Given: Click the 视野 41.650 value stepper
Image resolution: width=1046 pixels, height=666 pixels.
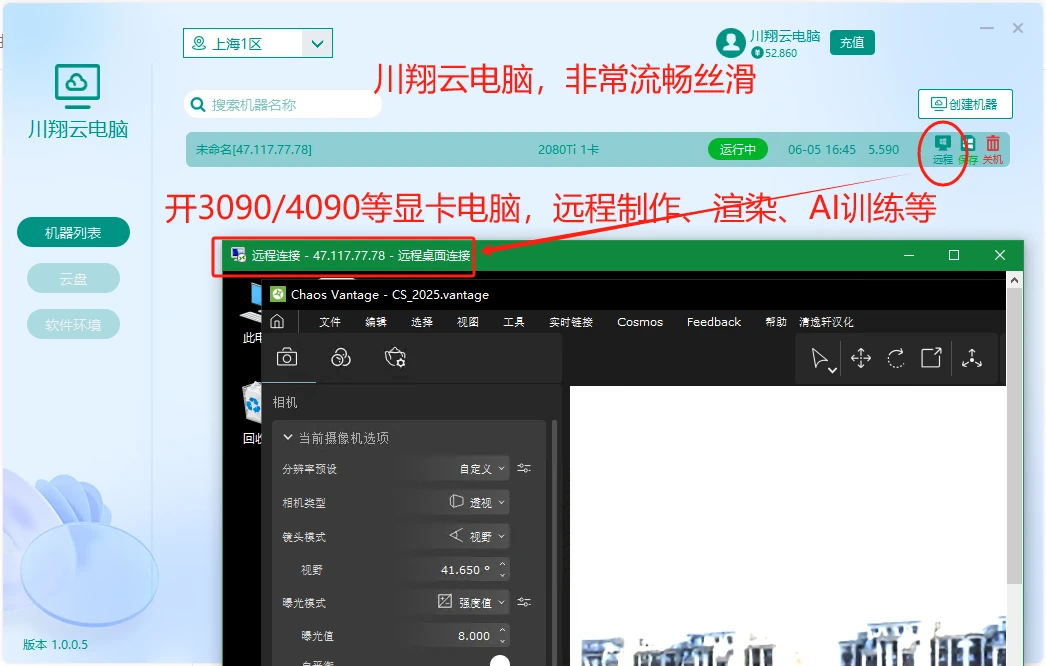Looking at the screenshot, I should tap(503, 569).
